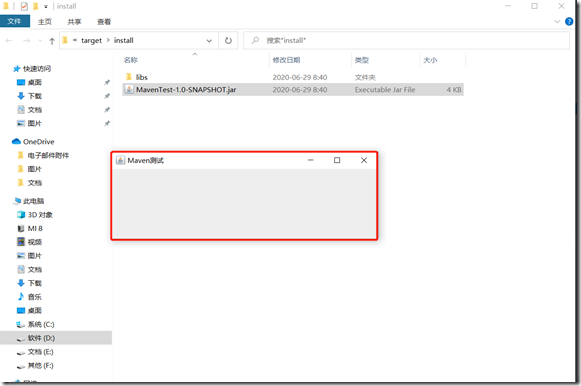The image size is (581, 386).
Task: Open 系统 (C:) drive
Action: click(x=41, y=324)
